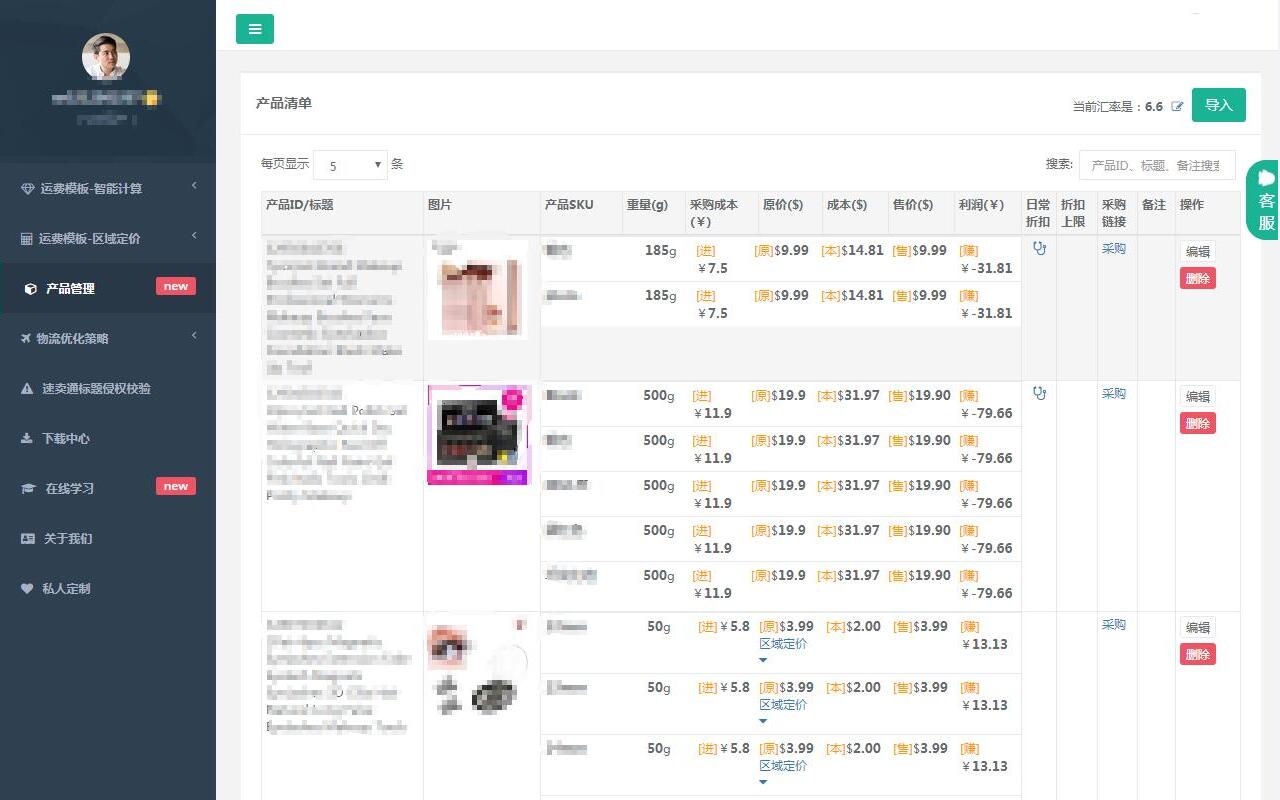Image resolution: width=1280 pixels, height=800 pixels.
Task: Collapse the 运费模板-智能计算 submenu chevron
Action: pyautogui.click(x=194, y=185)
